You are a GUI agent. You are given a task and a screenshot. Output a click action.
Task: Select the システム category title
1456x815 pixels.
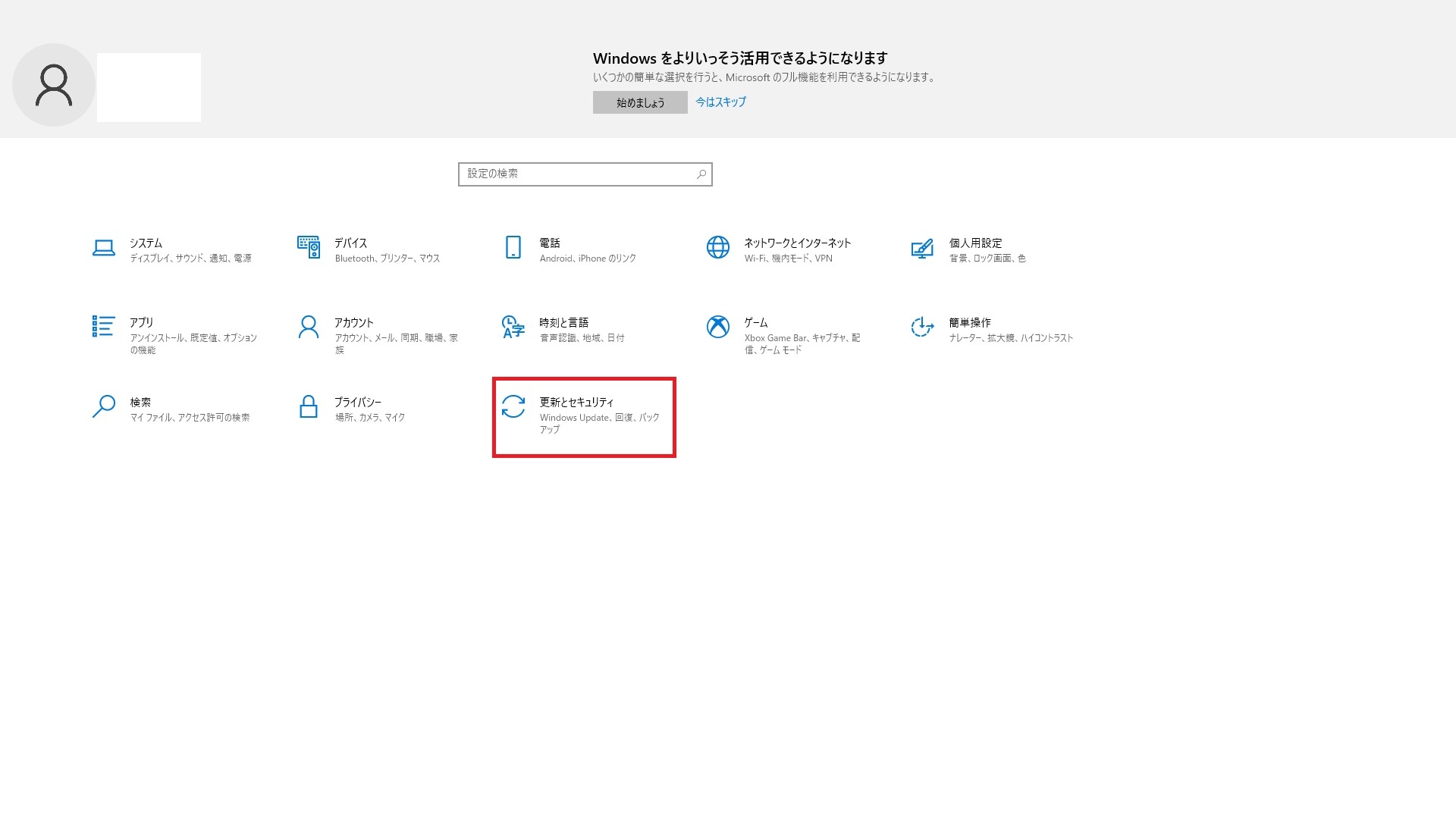click(x=146, y=243)
